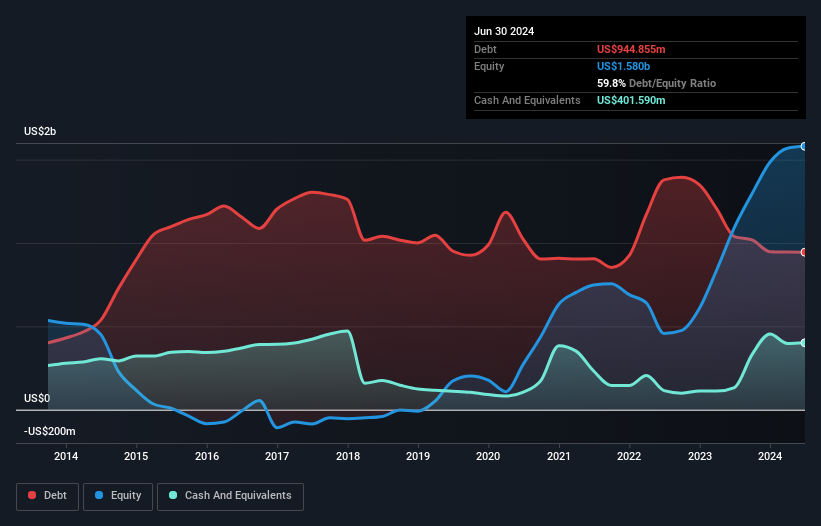The height and width of the screenshot is (526, 821).
Task: Click the Equity row label in tooltip
Action: coord(489,66)
